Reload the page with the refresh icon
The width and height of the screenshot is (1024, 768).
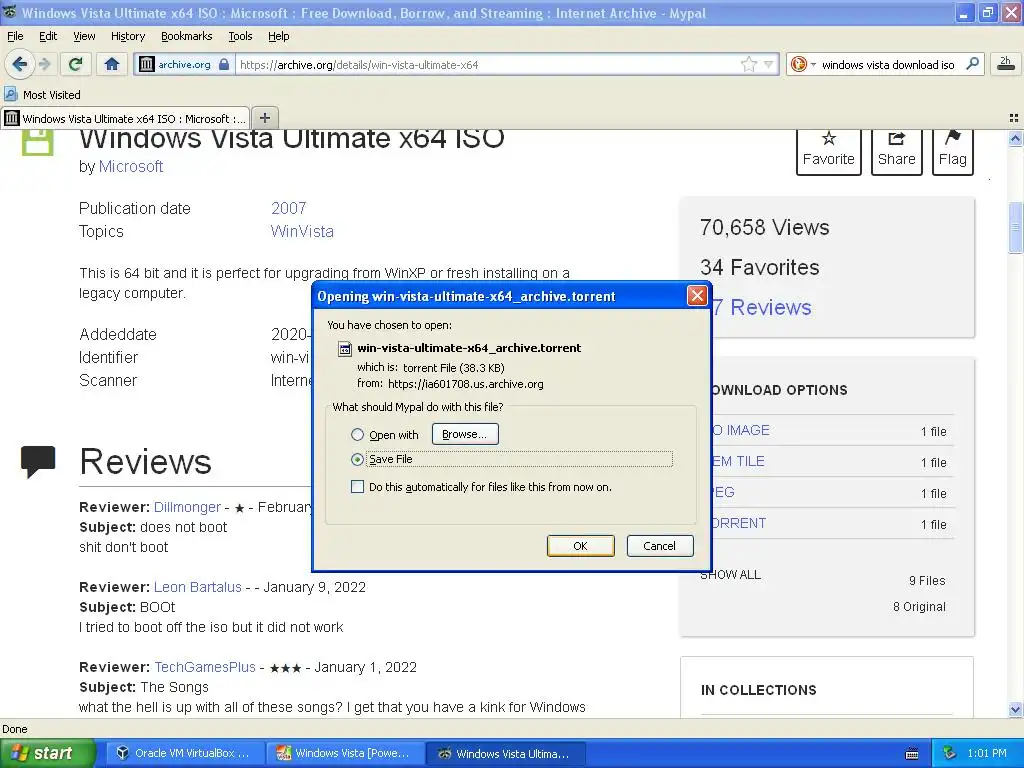pos(76,64)
